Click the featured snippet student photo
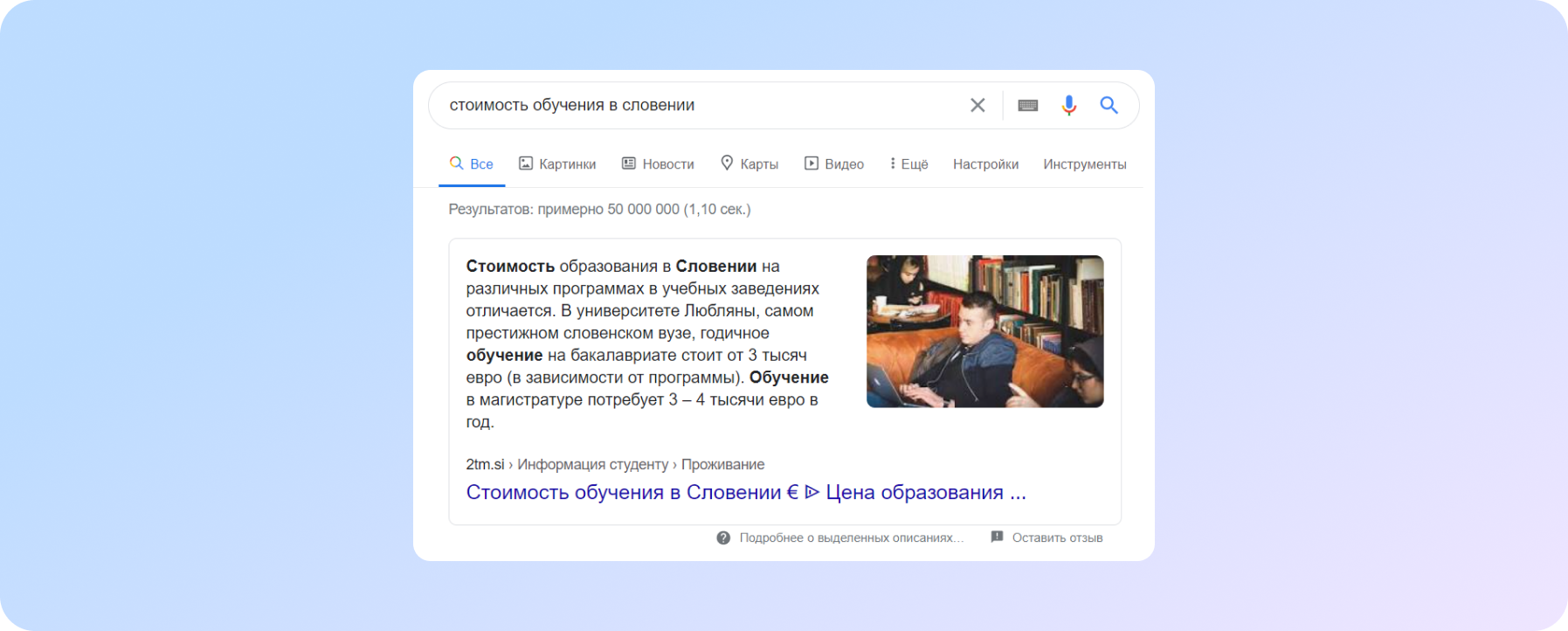The image size is (1568, 631). tap(984, 331)
